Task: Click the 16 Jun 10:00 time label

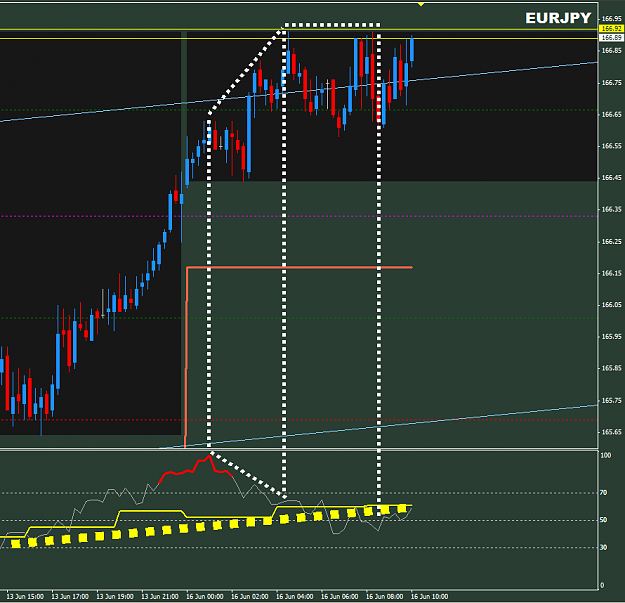Action: (x=429, y=596)
